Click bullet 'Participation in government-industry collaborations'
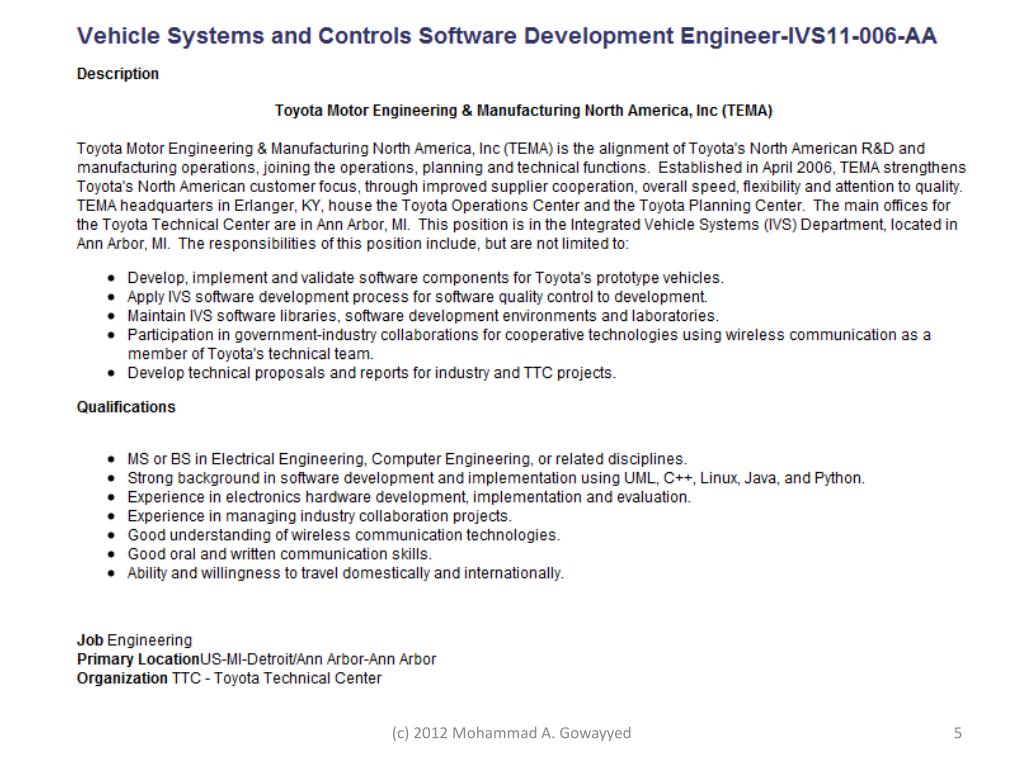Screen dimensions: 1024x768 point(529,344)
